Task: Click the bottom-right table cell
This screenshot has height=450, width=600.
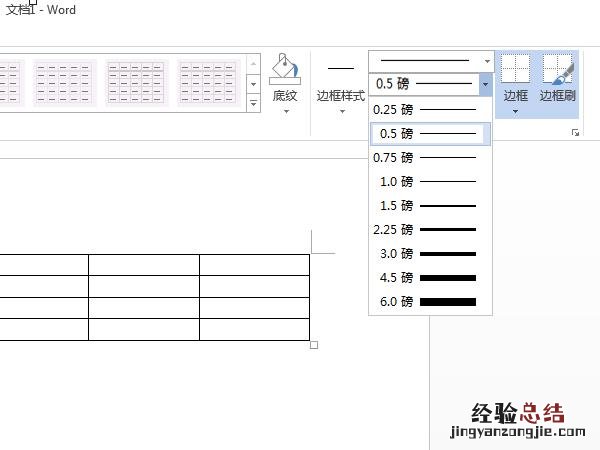Action: [254, 329]
